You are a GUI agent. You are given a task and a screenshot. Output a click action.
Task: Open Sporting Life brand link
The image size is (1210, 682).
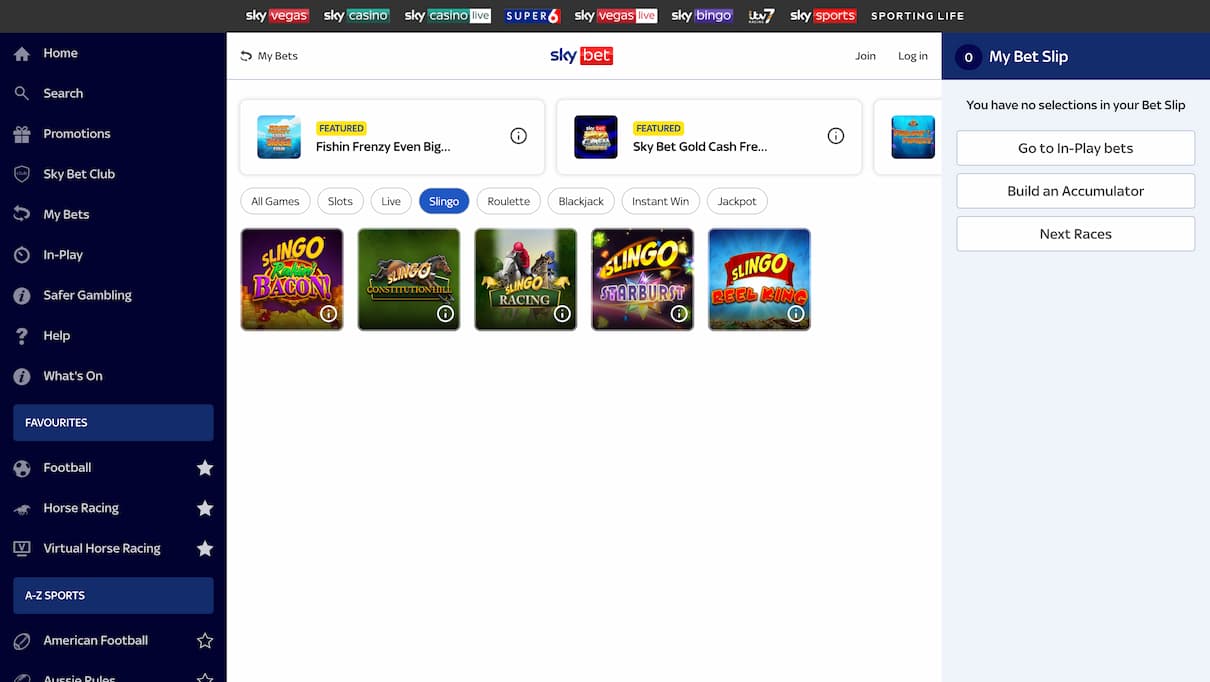click(917, 16)
